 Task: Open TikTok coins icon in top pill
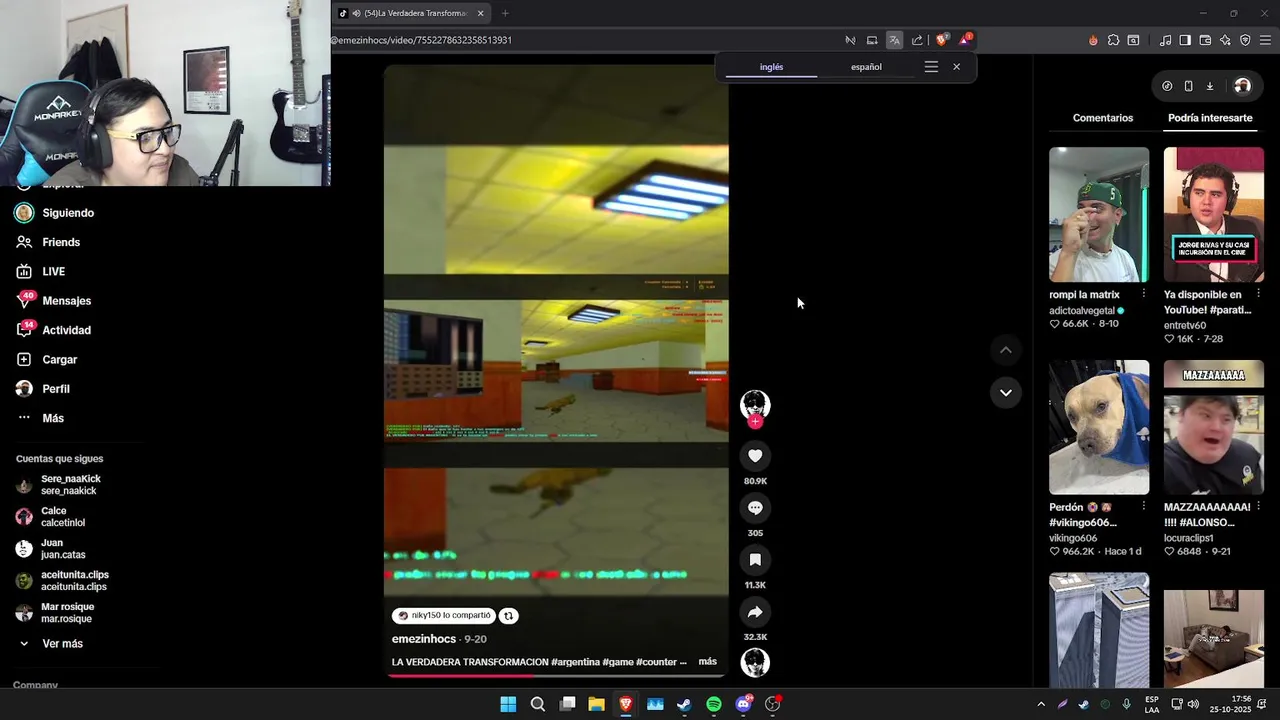1167,86
